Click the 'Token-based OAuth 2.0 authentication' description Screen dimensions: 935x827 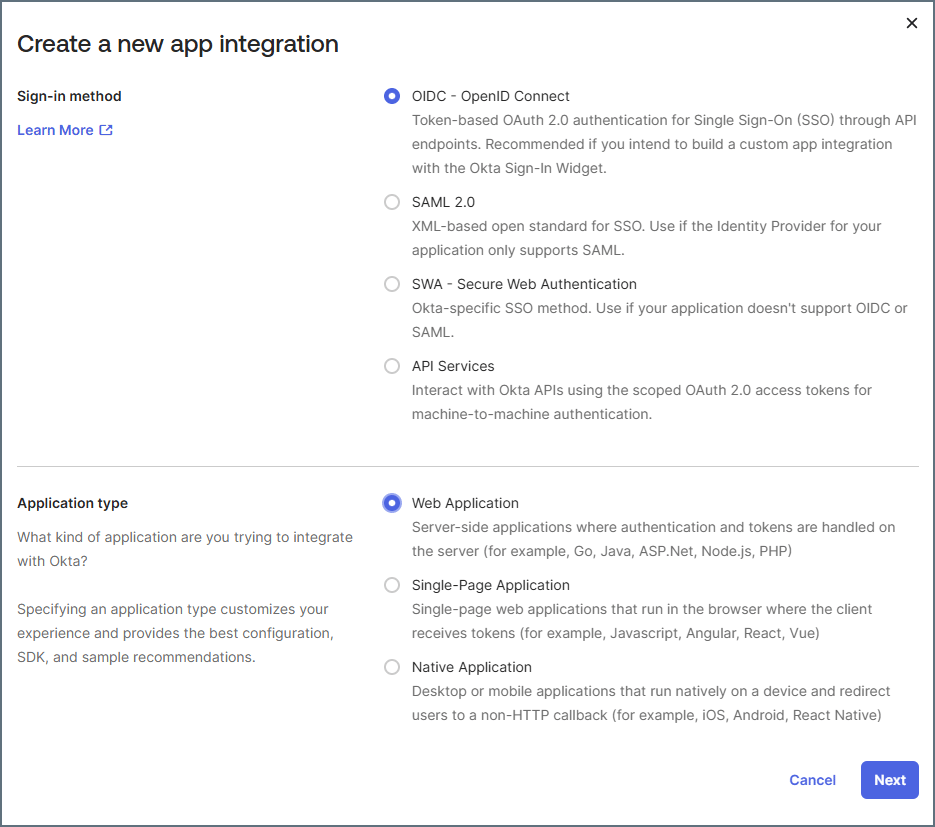(664, 144)
